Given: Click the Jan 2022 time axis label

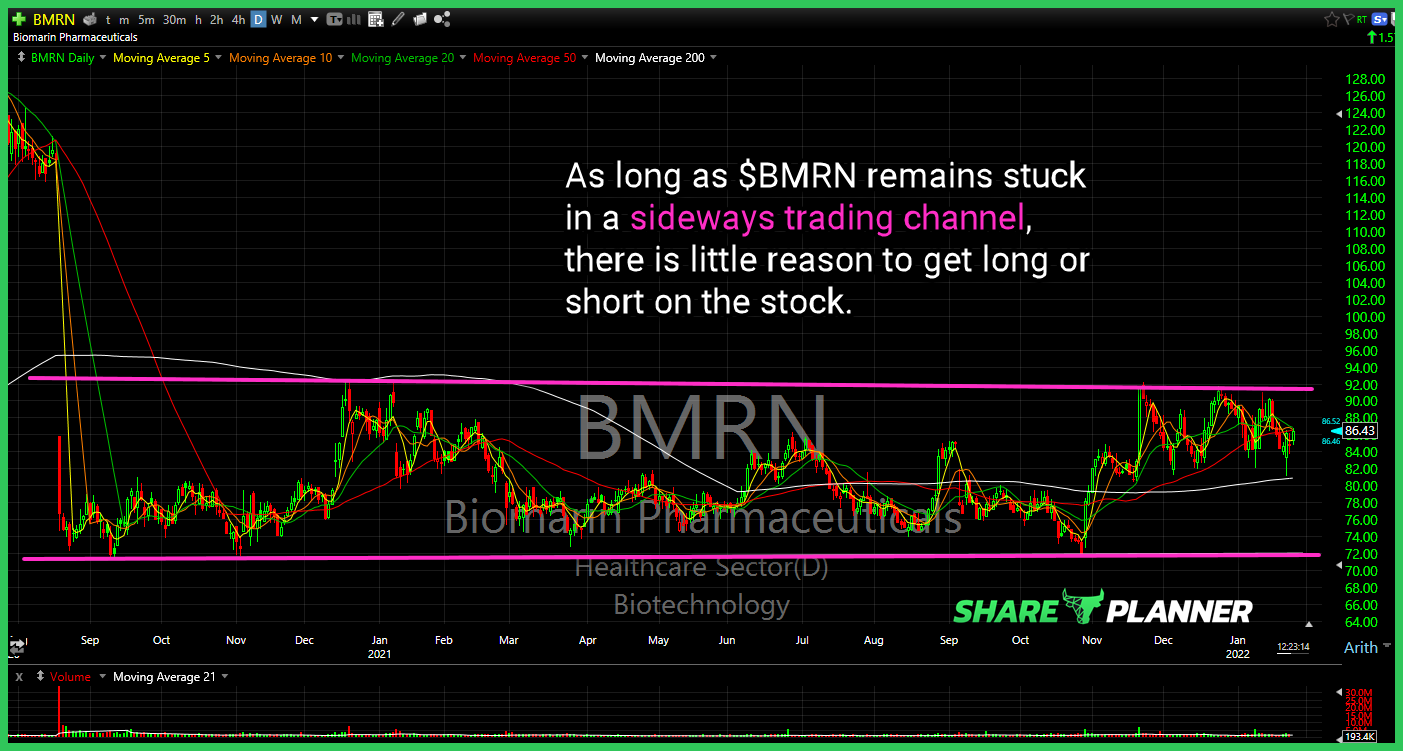Looking at the screenshot, I should pos(1238,647).
